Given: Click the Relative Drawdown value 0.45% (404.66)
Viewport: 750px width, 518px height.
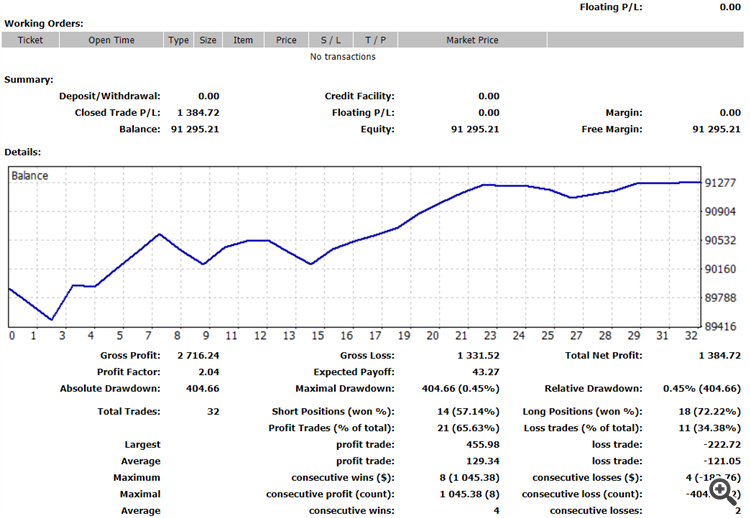Looking at the screenshot, I should (x=702, y=388).
